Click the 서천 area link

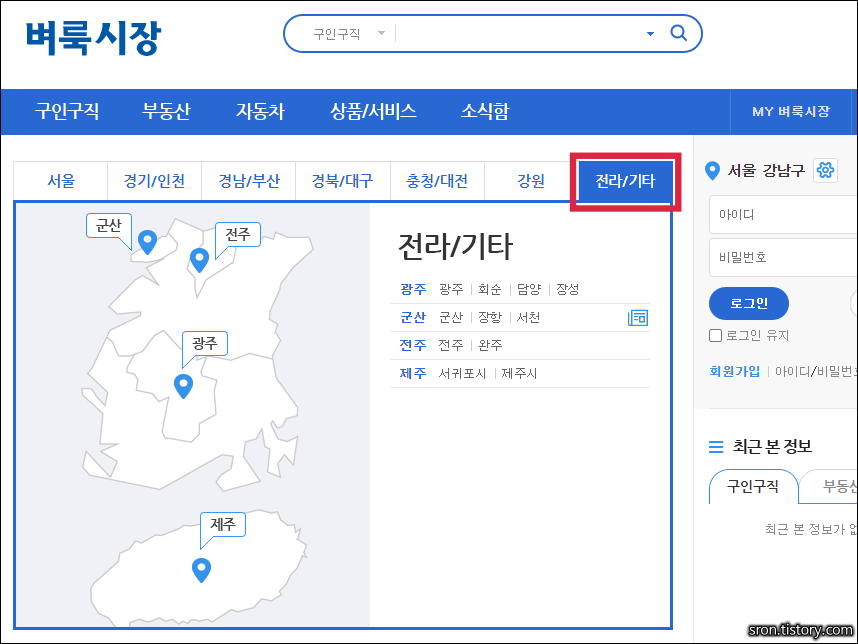click(x=528, y=317)
